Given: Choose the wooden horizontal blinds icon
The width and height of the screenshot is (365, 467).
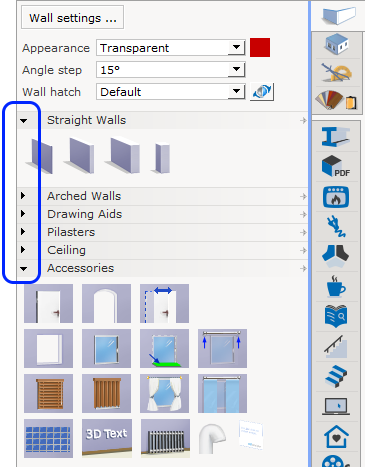Looking at the screenshot, I should point(48,393).
